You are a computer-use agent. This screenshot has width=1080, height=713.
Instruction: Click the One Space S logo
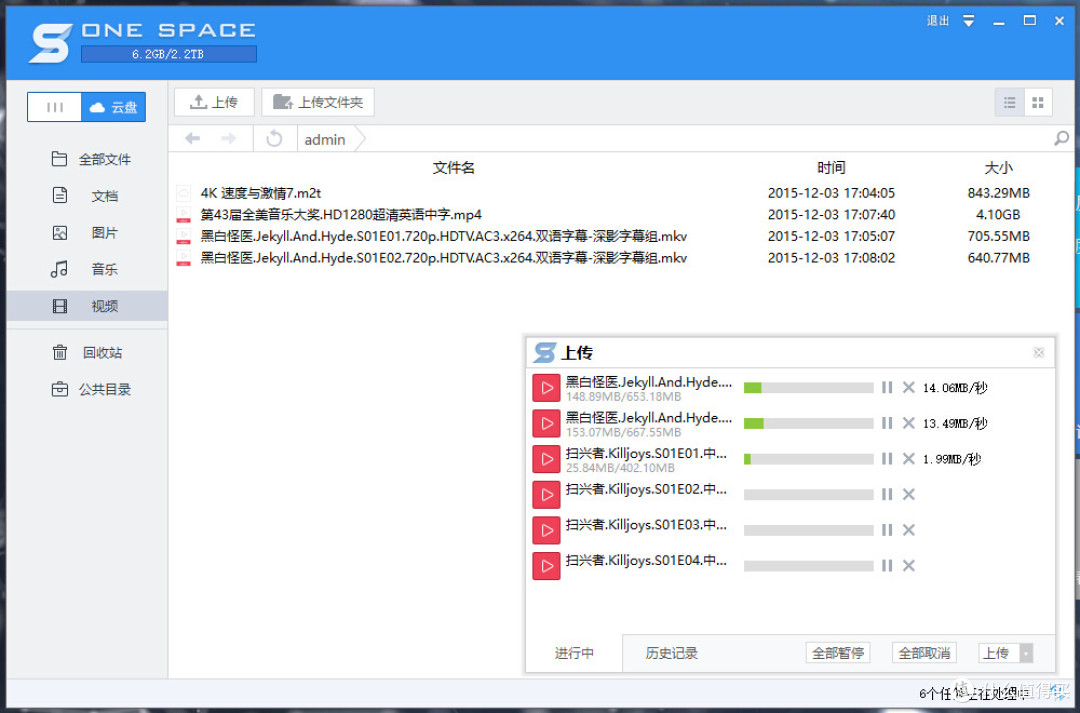click(x=50, y=43)
